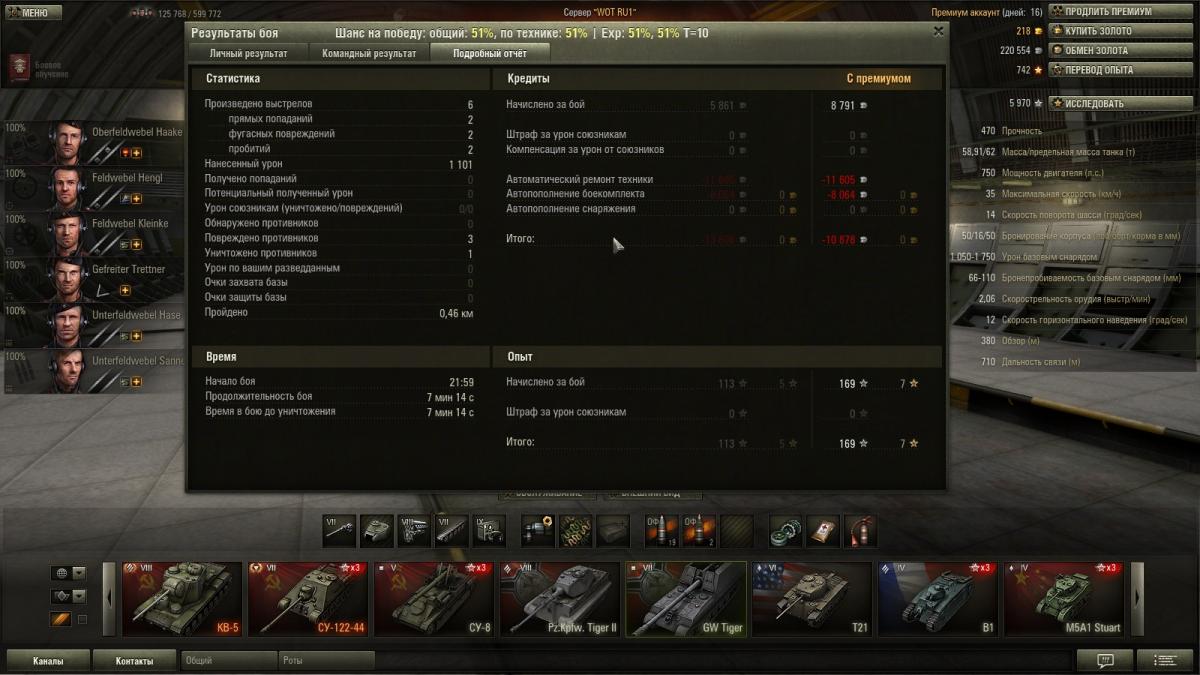
Task: Open the gun module slot icon
Action: click(339, 530)
